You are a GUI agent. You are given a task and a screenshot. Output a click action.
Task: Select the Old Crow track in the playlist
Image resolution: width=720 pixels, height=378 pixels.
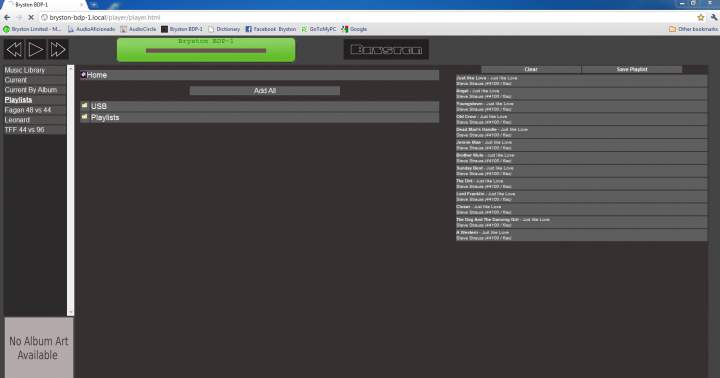[x=581, y=119]
